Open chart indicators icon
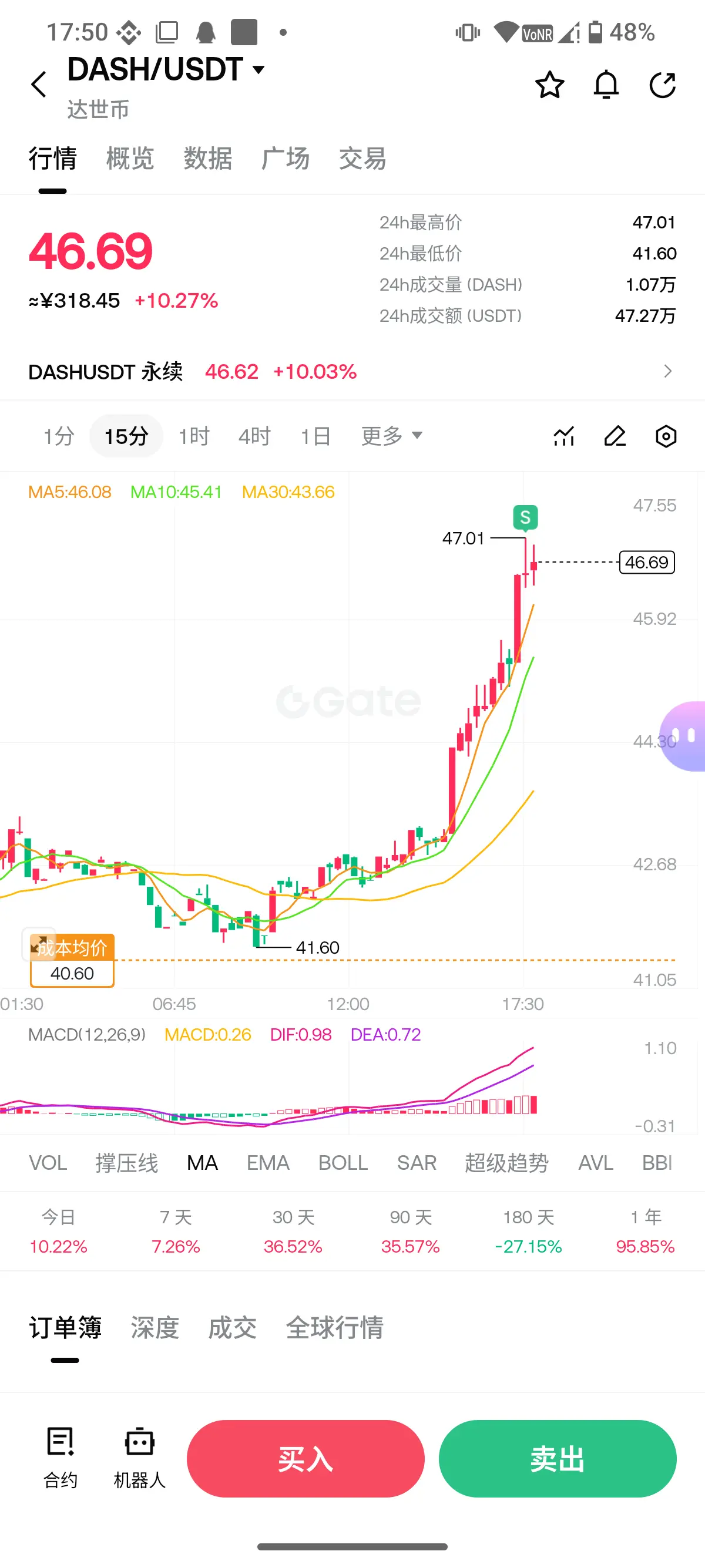This screenshot has width=705, height=1568. [564, 436]
